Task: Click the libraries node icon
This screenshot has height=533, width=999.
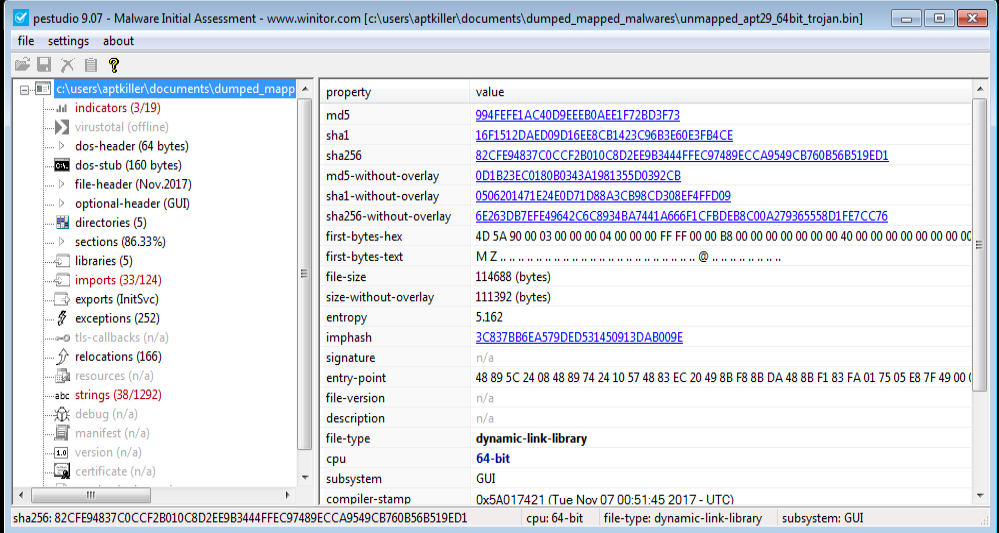Action: click(x=62, y=261)
